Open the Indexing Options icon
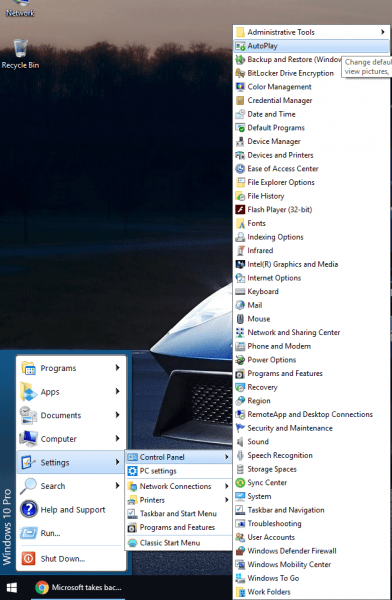Image resolution: width=392 pixels, height=600 pixels. [240, 237]
